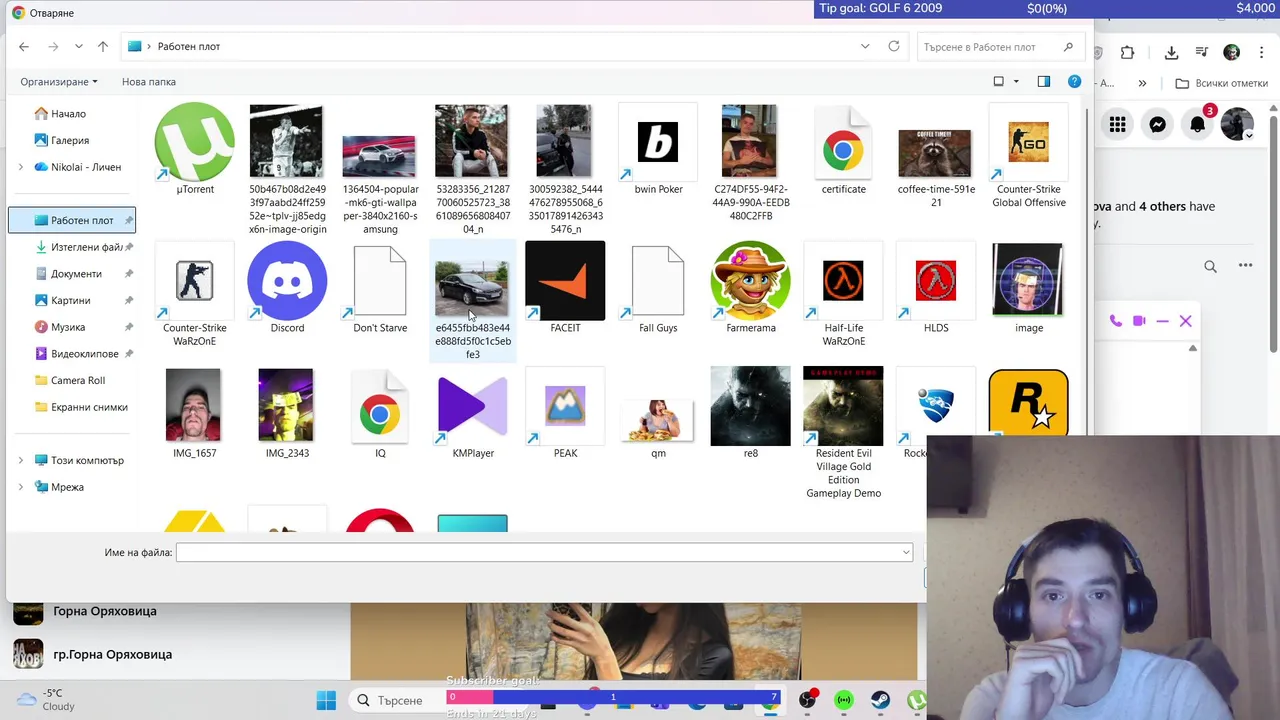Screen dimensions: 1280x720
Task: Click the taskbar Търсене search box
Action: point(400,700)
